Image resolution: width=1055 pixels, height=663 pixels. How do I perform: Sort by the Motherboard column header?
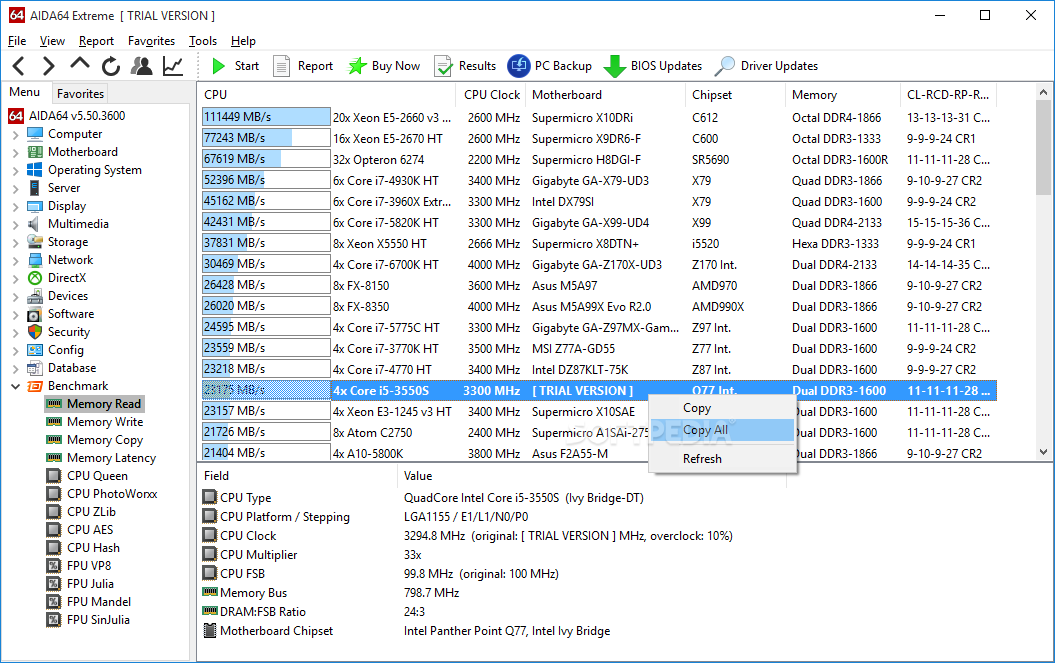(x=605, y=95)
